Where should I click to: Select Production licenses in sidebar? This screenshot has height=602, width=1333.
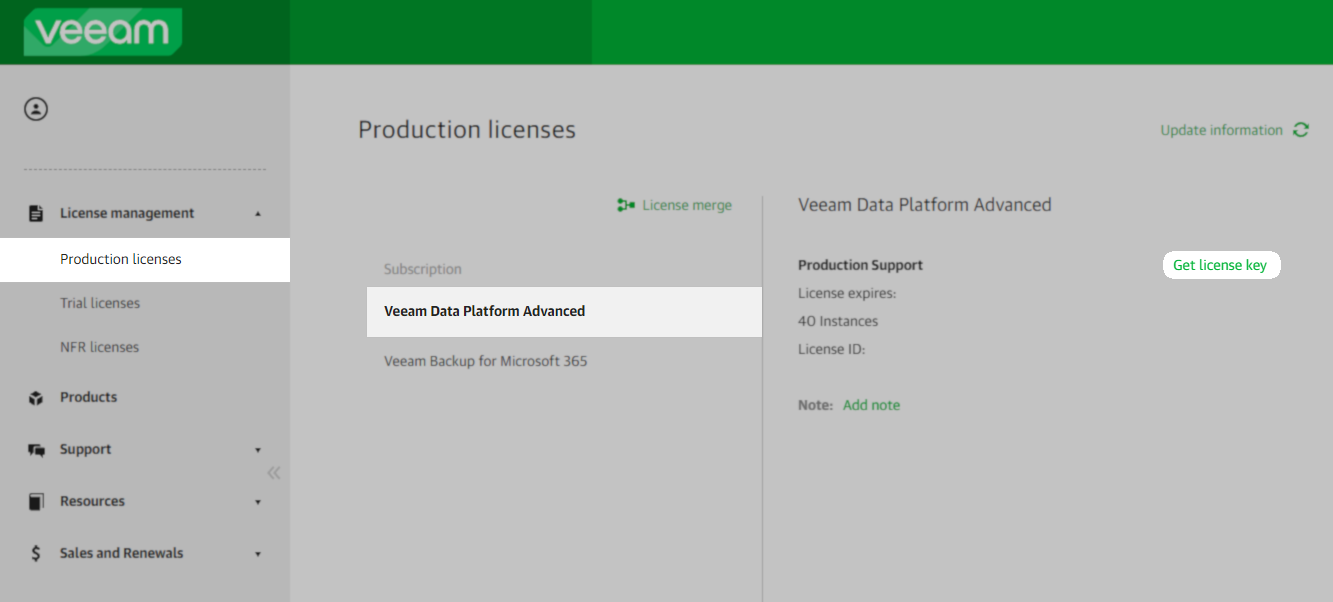point(145,260)
